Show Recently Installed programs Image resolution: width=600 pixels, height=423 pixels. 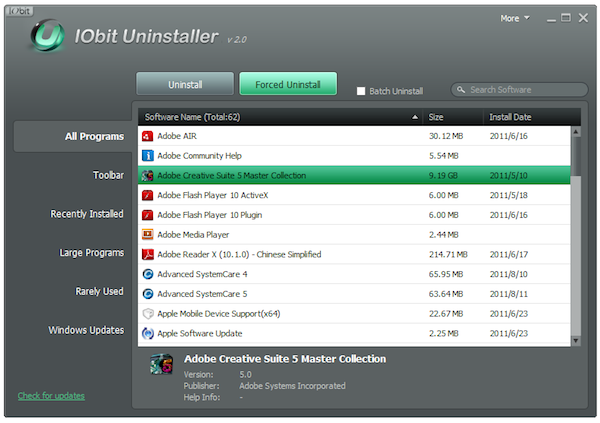click(x=87, y=214)
